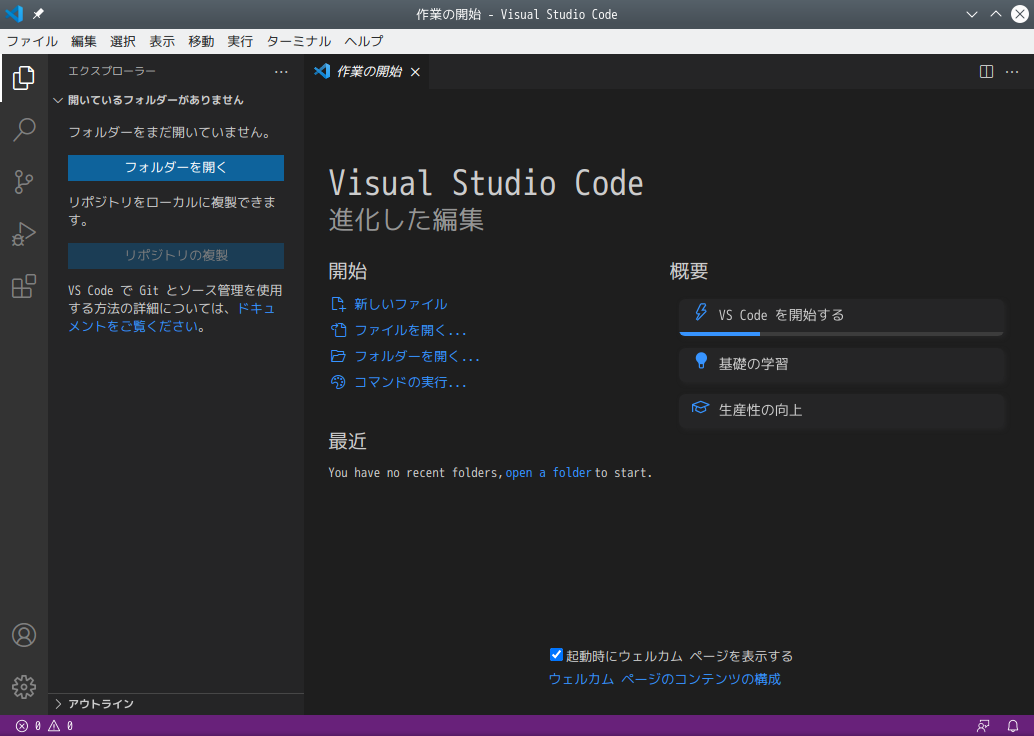Open the Source Control view icon
The height and width of the screenshot is (736, 1034).
point(24,182)
